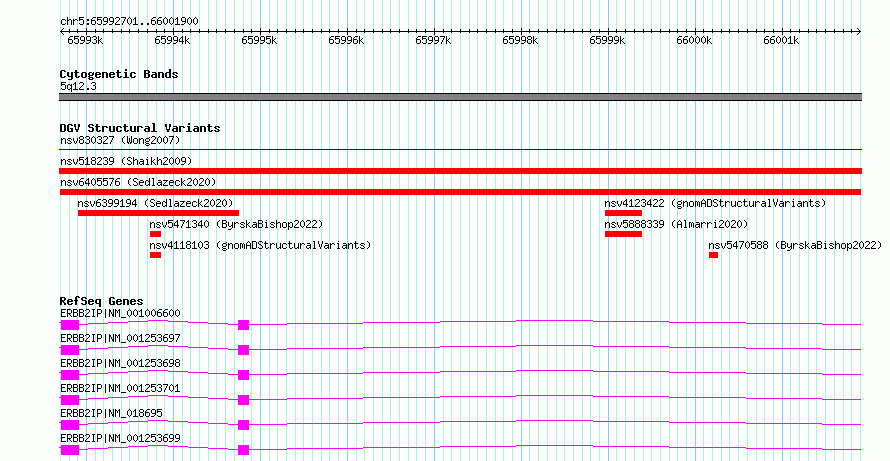Click the 66000k ruler tick label
Viewport: 890px width, 461px height.
[694, 40]
